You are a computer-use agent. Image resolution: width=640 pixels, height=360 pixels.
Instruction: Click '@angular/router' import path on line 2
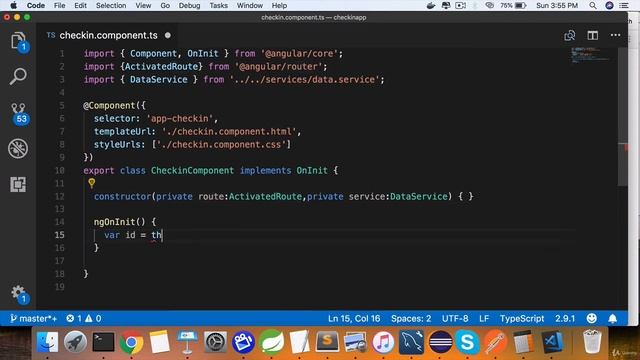tap(278, 67)
